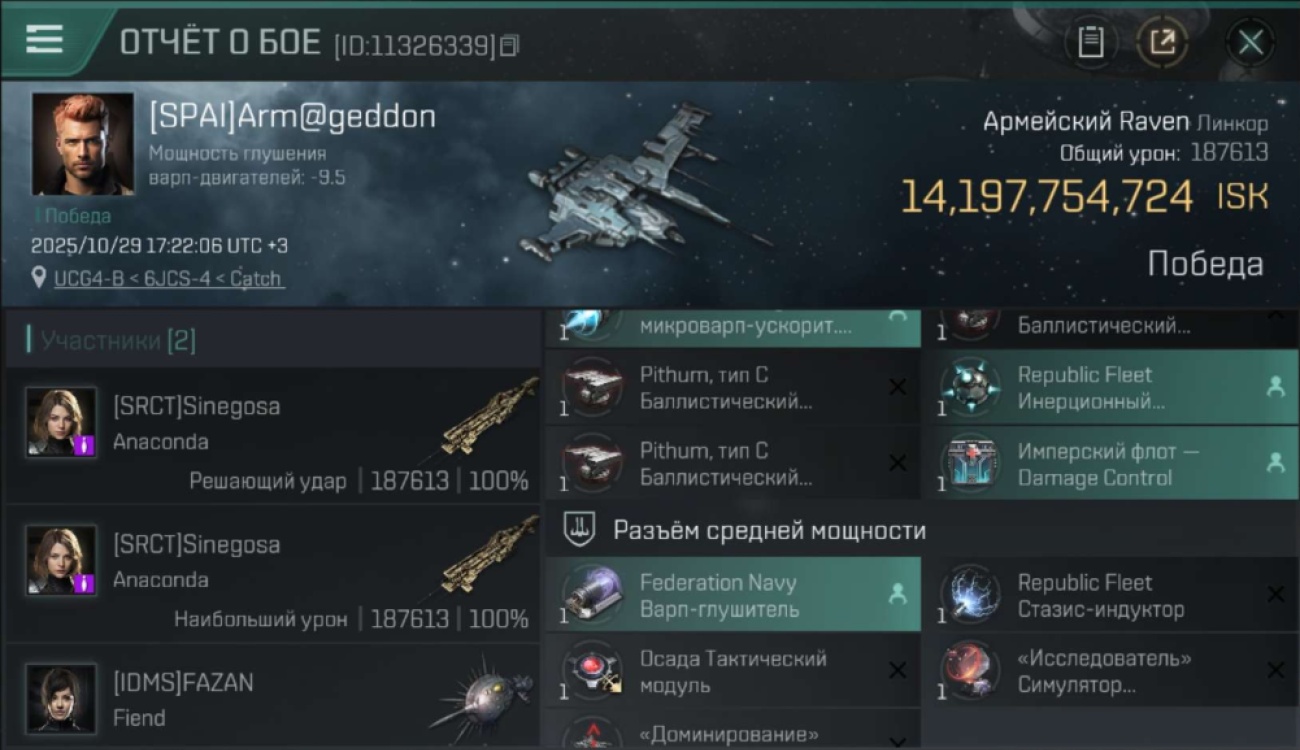Open the hamburger menu
This screenshot has height=750, width=1300.
pyautogui.click(x=45, y=40)
